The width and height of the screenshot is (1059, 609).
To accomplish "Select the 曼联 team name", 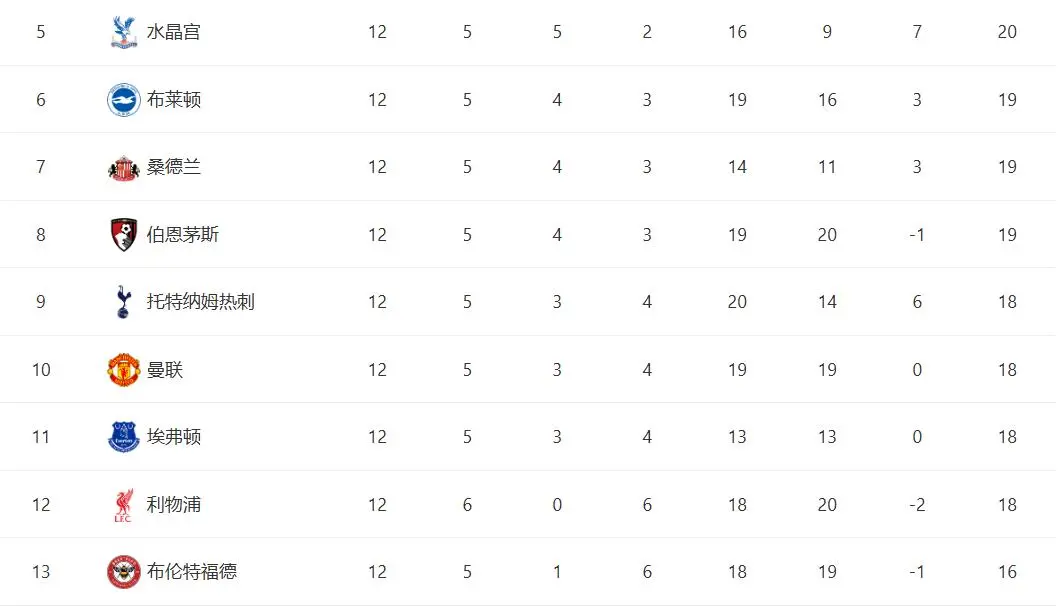I will click(x=165, y=370).
